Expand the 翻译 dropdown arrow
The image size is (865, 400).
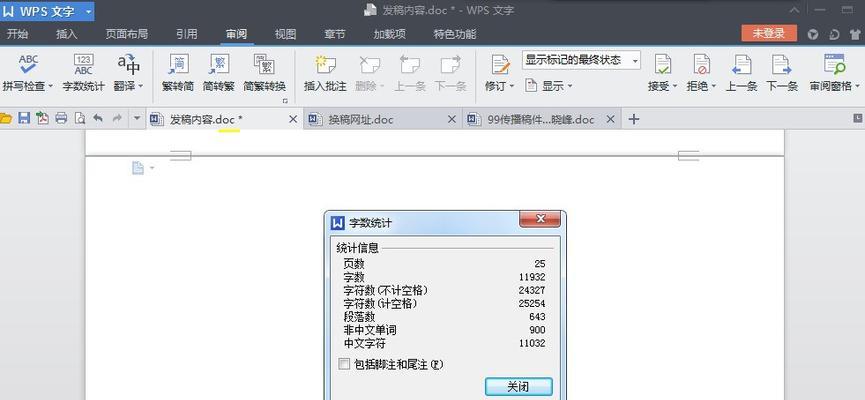pos(140,86)
